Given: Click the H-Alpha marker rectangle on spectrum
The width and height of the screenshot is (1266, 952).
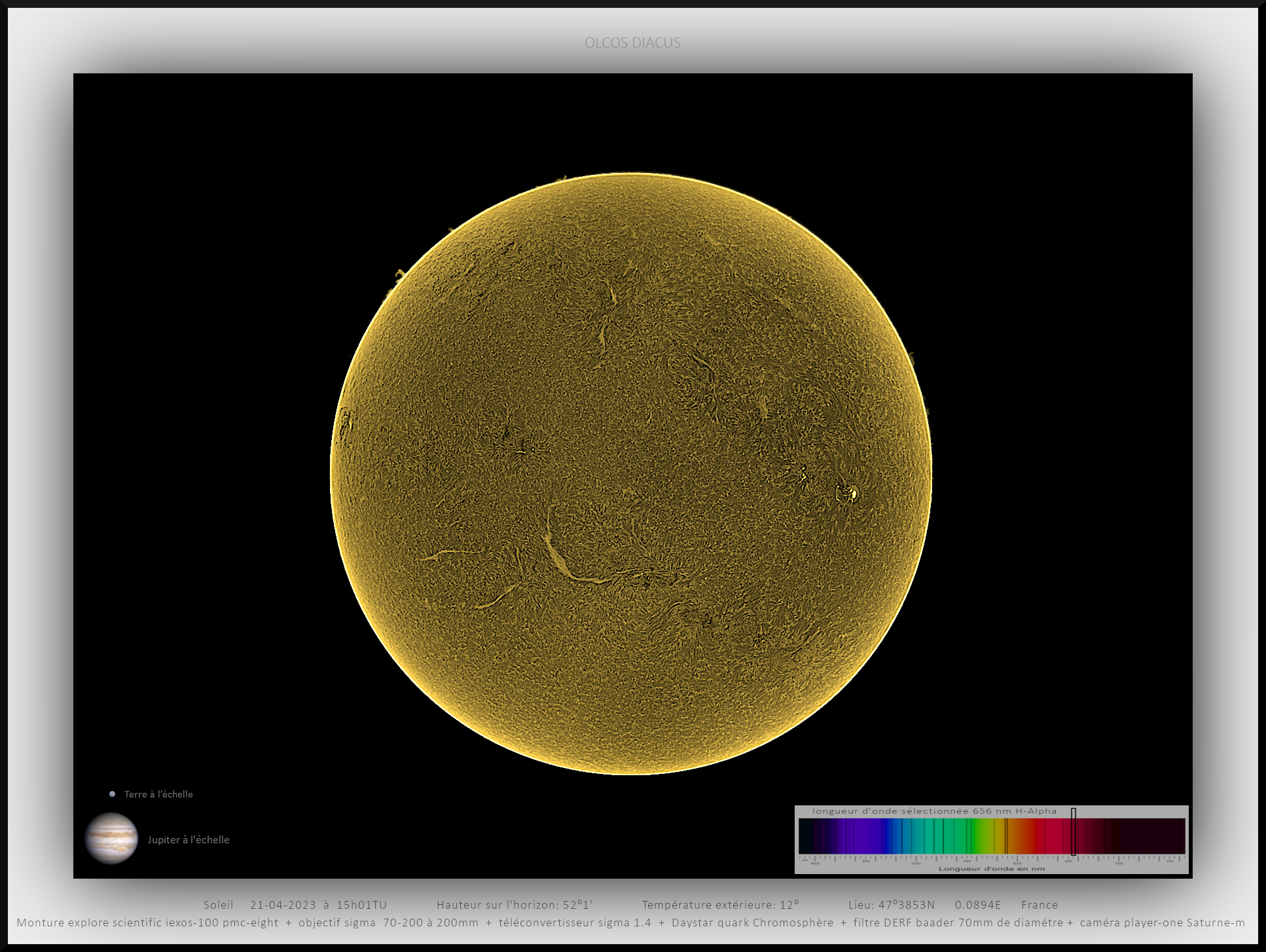Looking at the screenshot, I should point(1074,832).
